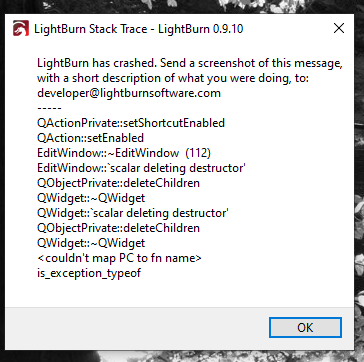Click the developer@lightburnsoftware.com email address
Viewport: 364px width, 362px height.
(129, 93)
